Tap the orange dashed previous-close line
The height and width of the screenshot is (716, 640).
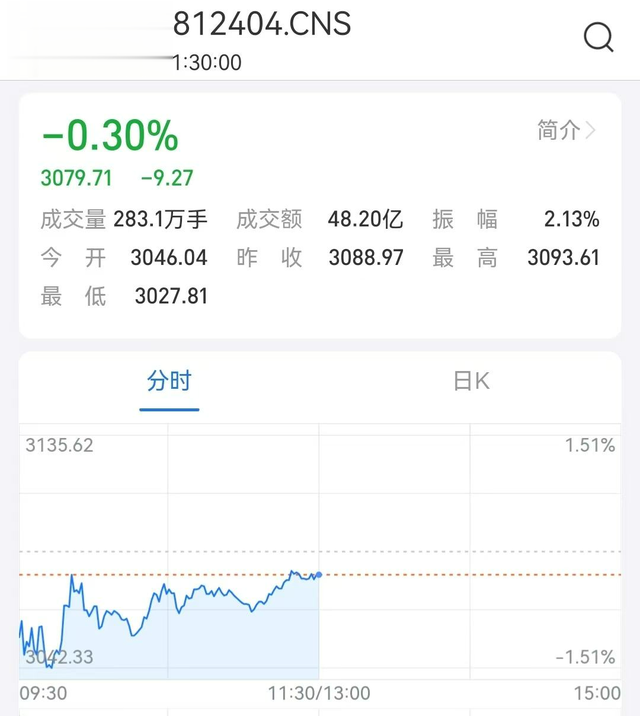click(470, 574)
